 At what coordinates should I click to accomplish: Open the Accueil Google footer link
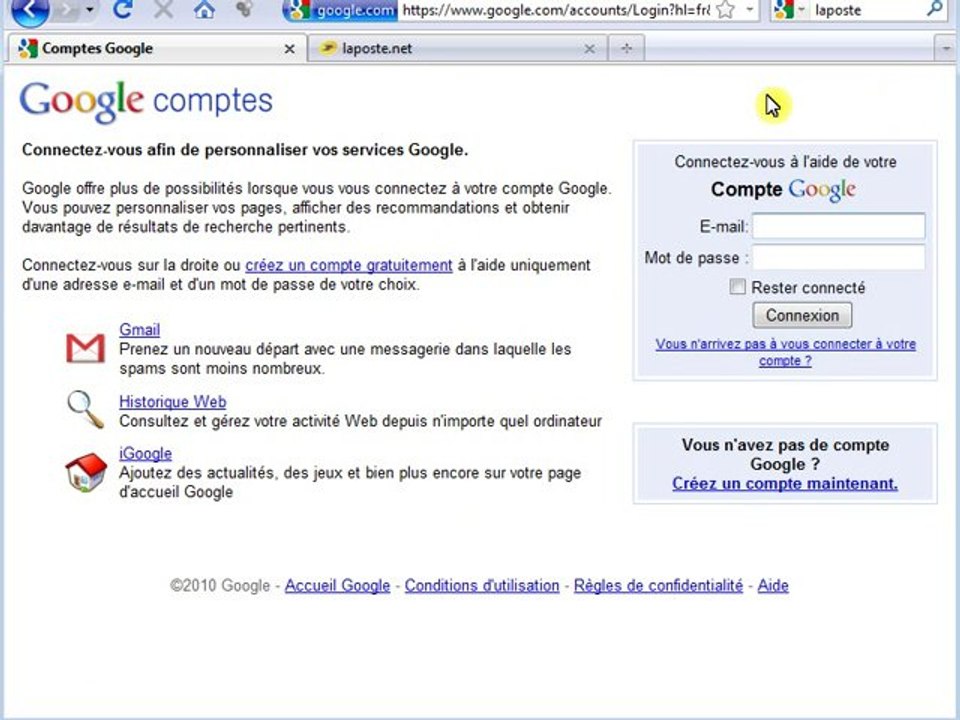[337, 586]
